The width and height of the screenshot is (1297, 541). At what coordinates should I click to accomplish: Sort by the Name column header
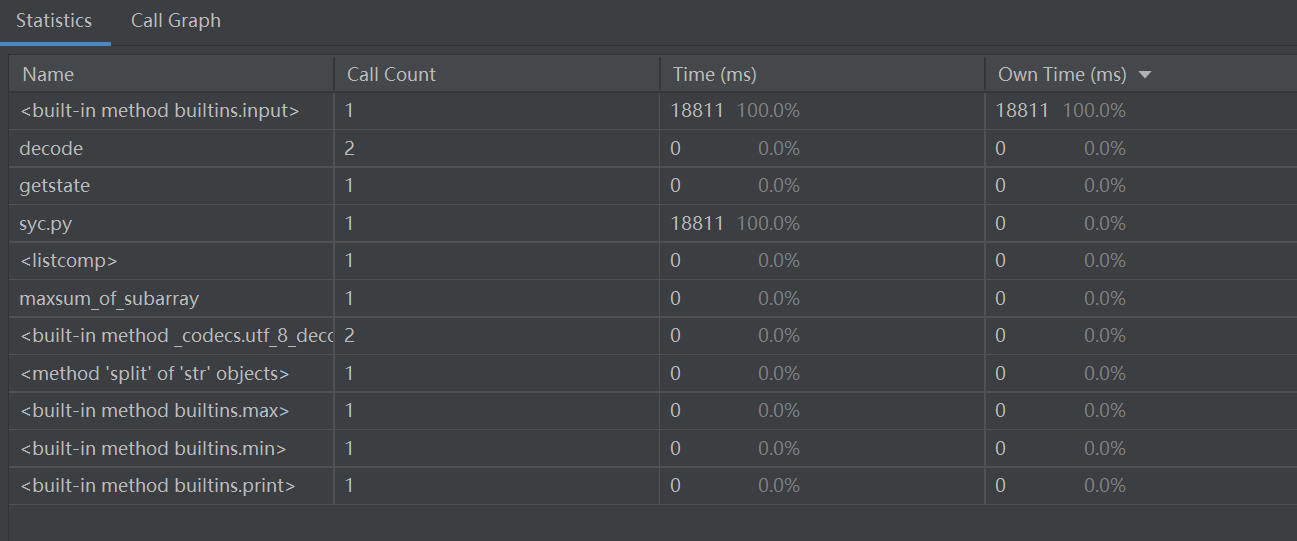tap(48, 74)
